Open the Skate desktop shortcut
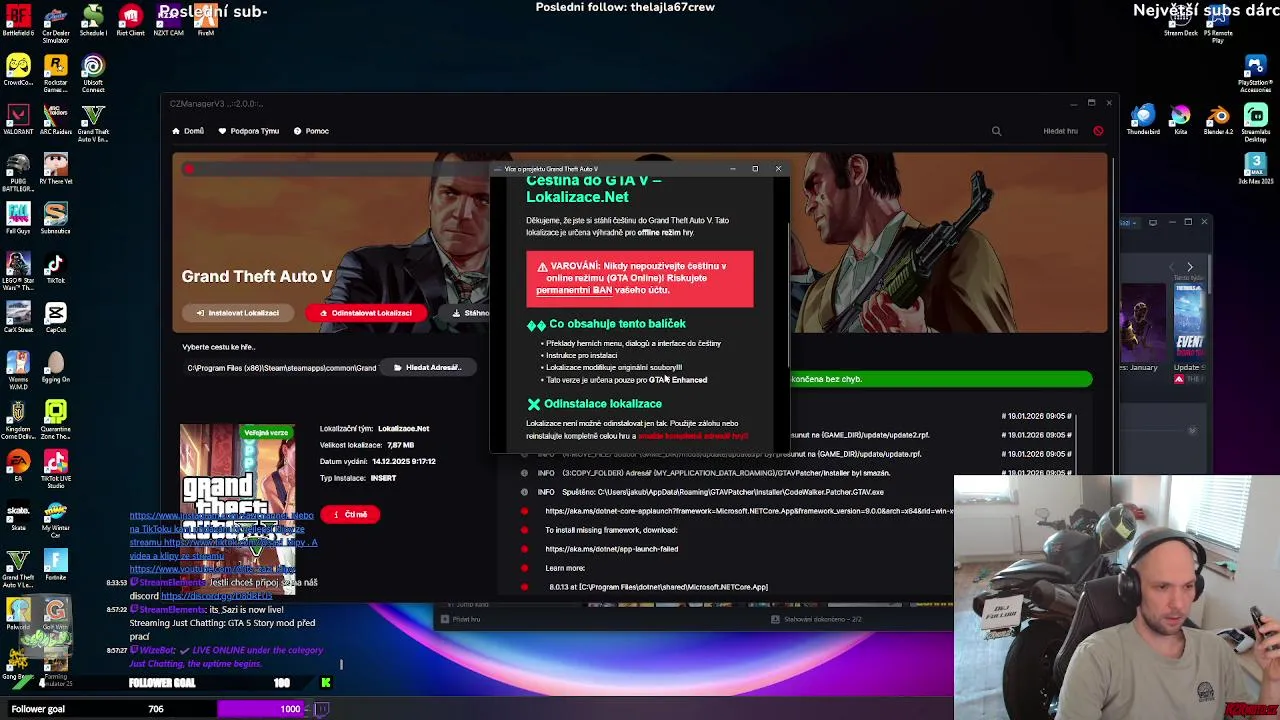1280x720 pixels. [18, 516]
